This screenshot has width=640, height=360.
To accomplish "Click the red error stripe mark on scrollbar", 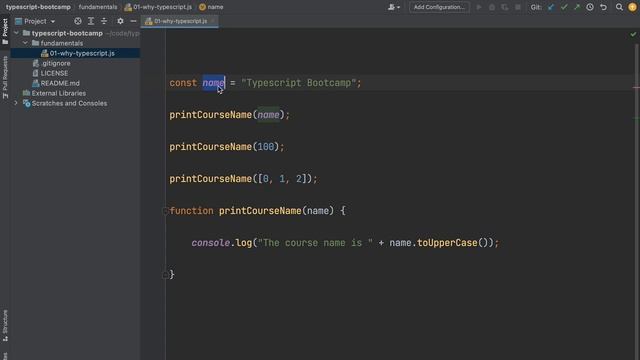I will point(636,87).
